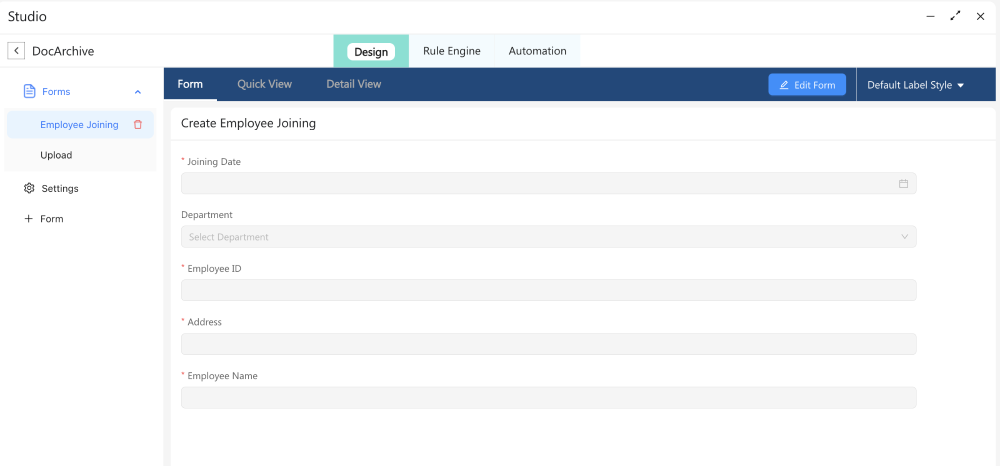Click the Employee Name input field
Viewport: 1000px width, 466px height.
[548, 398]
